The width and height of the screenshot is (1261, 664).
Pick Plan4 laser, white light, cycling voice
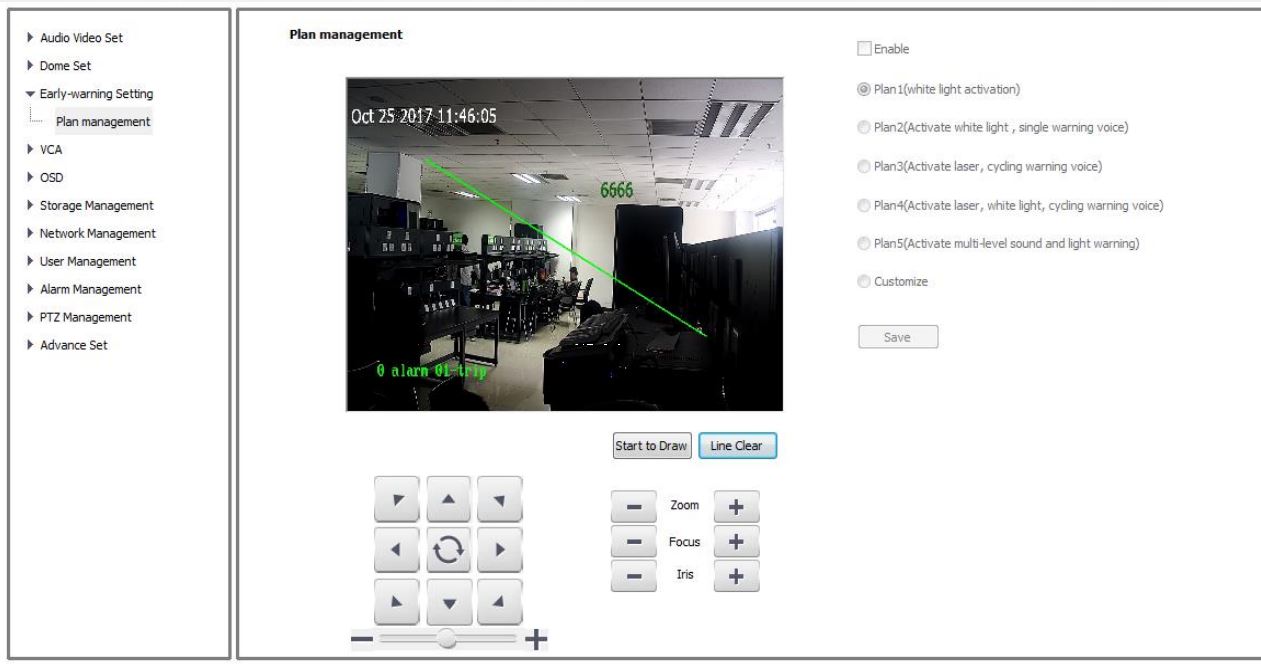[864, 205]
